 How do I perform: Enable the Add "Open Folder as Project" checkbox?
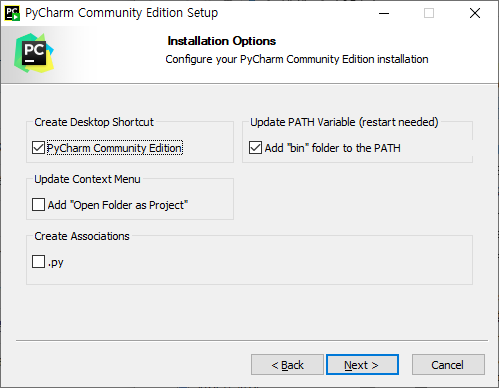[x=38, y=205]
